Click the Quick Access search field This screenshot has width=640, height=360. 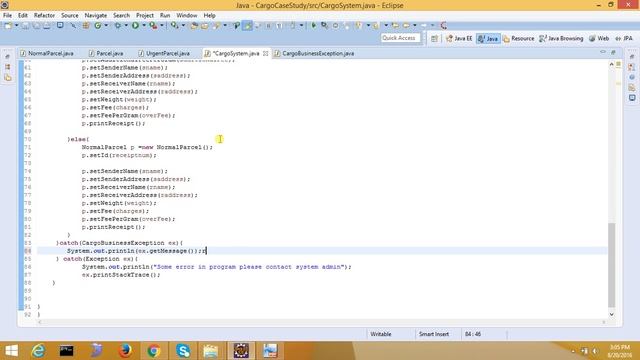tap(400, 38)
